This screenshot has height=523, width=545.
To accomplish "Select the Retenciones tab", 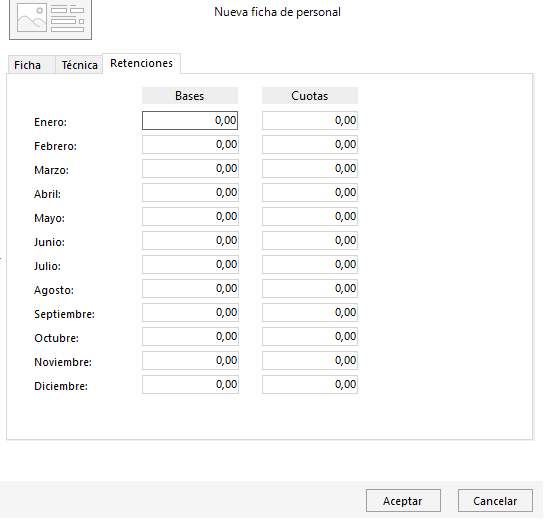I will tap(141, 63).
